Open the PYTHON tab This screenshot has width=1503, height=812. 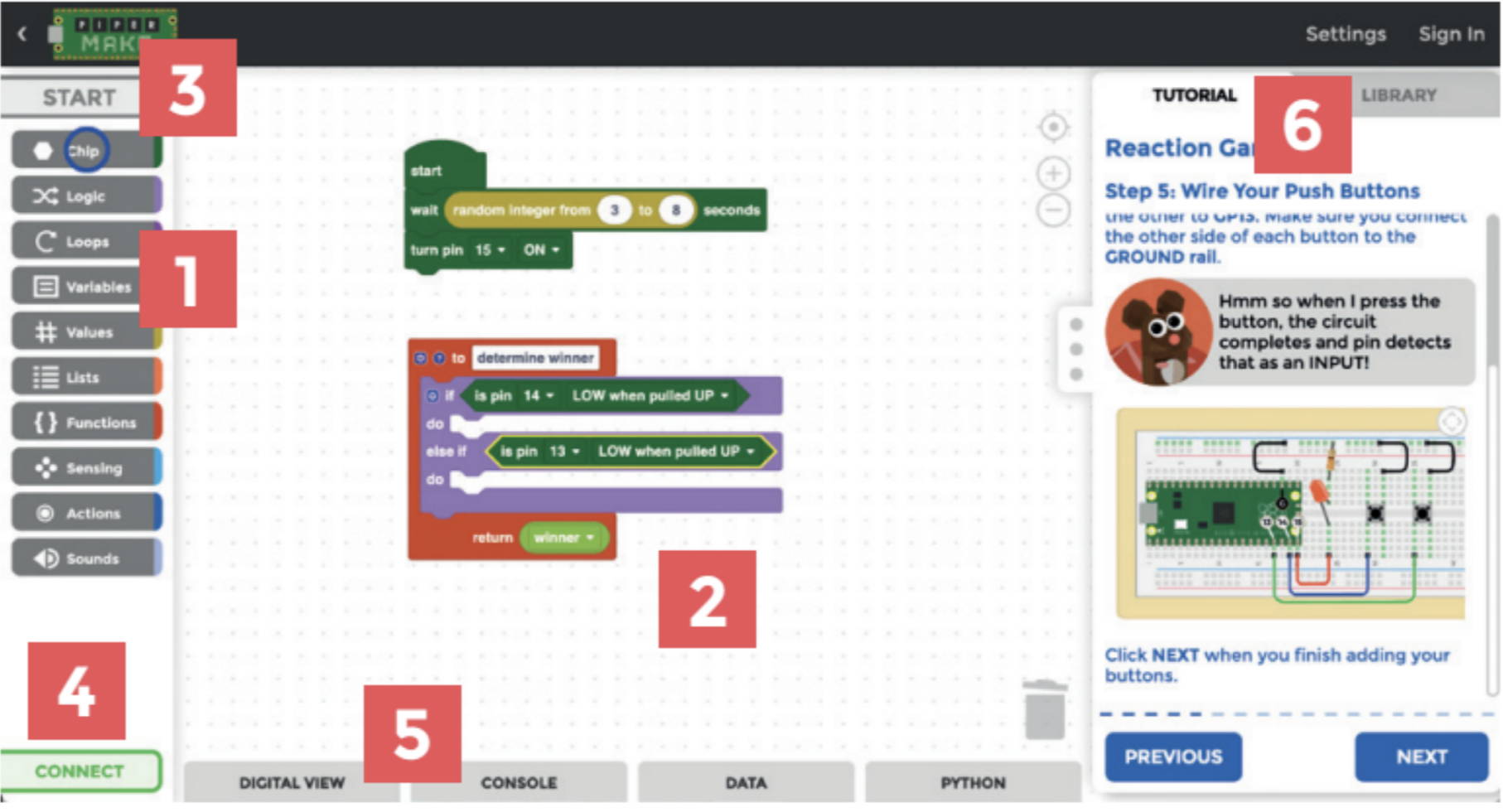tap(973, 782)
